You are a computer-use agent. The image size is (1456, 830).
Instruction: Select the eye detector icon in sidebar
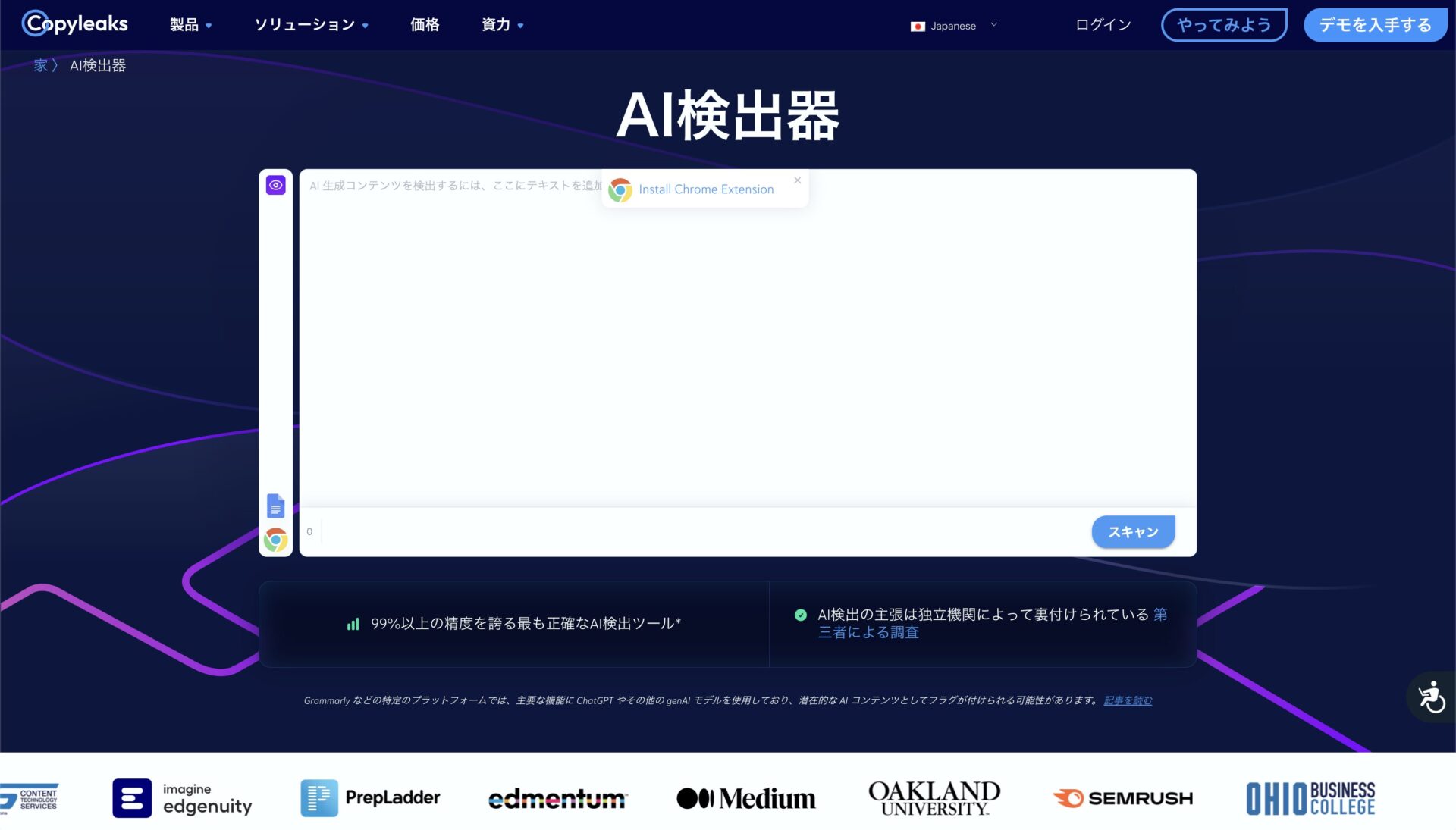click(276, 185)
